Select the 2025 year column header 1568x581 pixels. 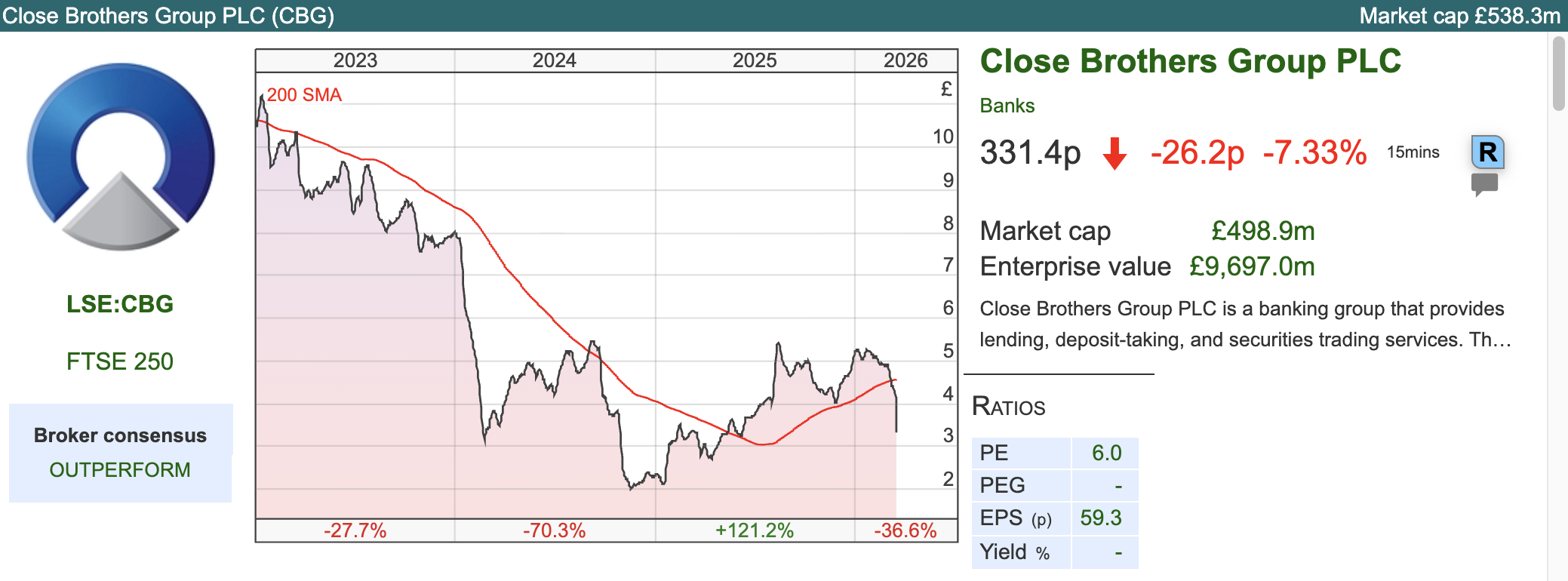pyautogui.click(x=755, y=60)
